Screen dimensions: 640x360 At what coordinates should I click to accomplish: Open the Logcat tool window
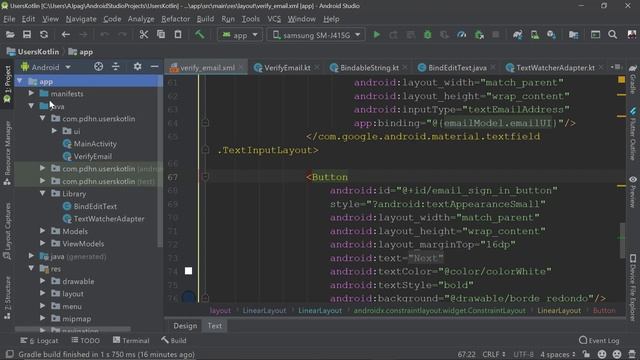coord(39,340)
